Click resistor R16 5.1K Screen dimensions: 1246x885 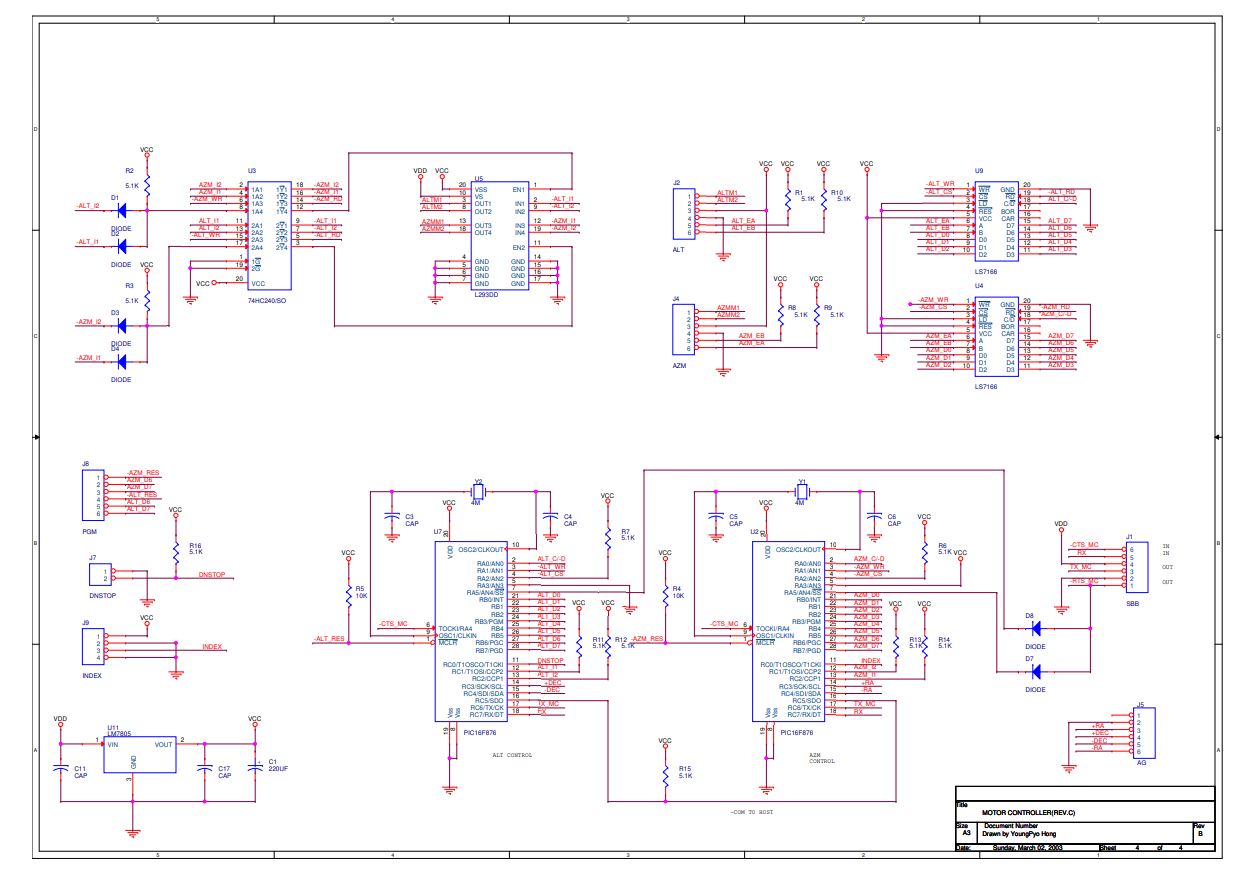click(176, 551)
